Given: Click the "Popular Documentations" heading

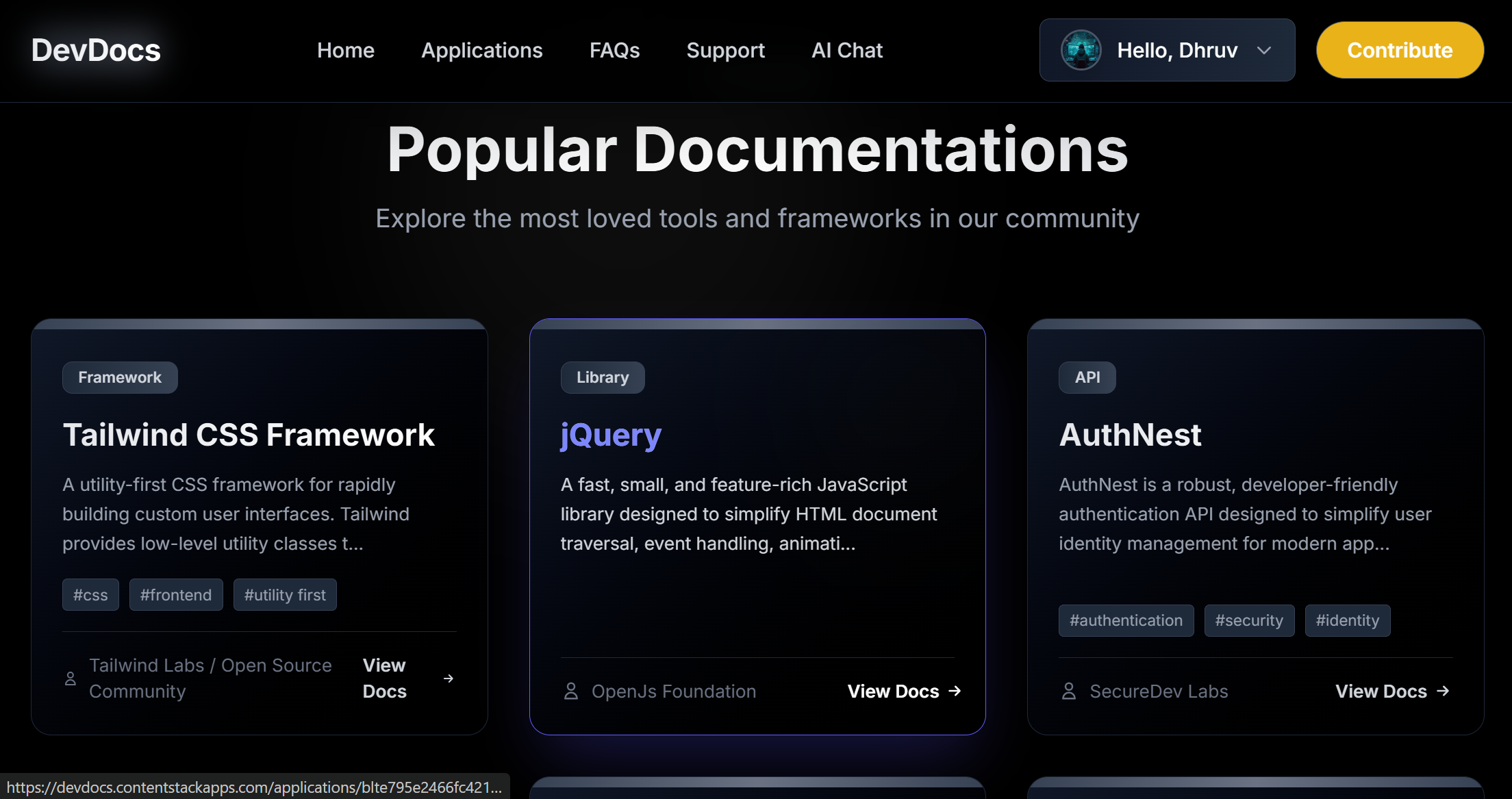Looking at the screenshot, I should pos(757,150).
